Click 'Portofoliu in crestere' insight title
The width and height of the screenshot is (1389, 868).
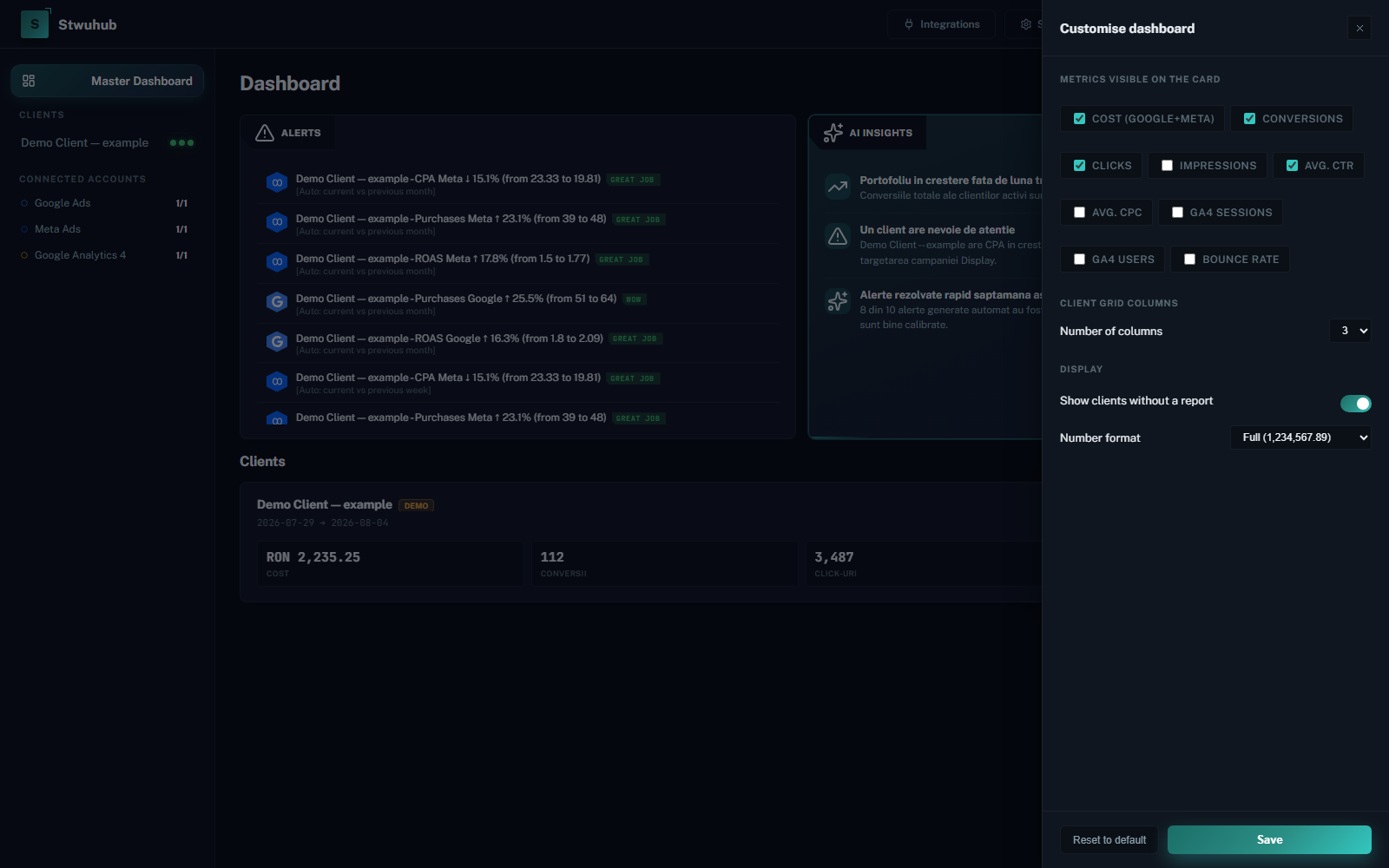point(951,181)
